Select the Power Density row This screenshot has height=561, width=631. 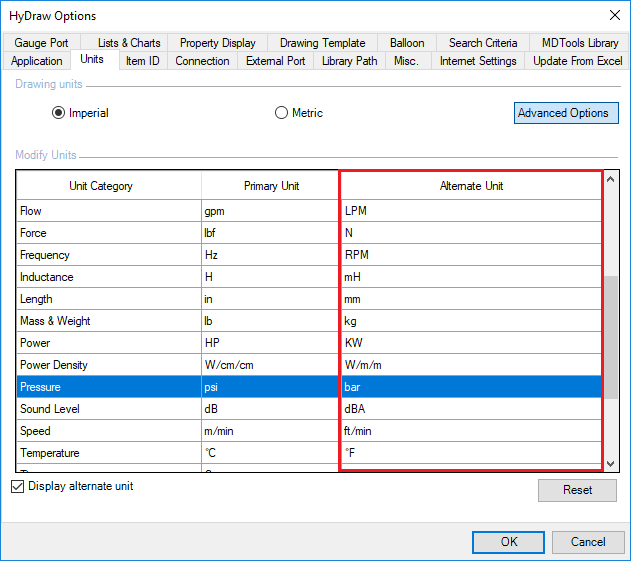pos(109,365)
